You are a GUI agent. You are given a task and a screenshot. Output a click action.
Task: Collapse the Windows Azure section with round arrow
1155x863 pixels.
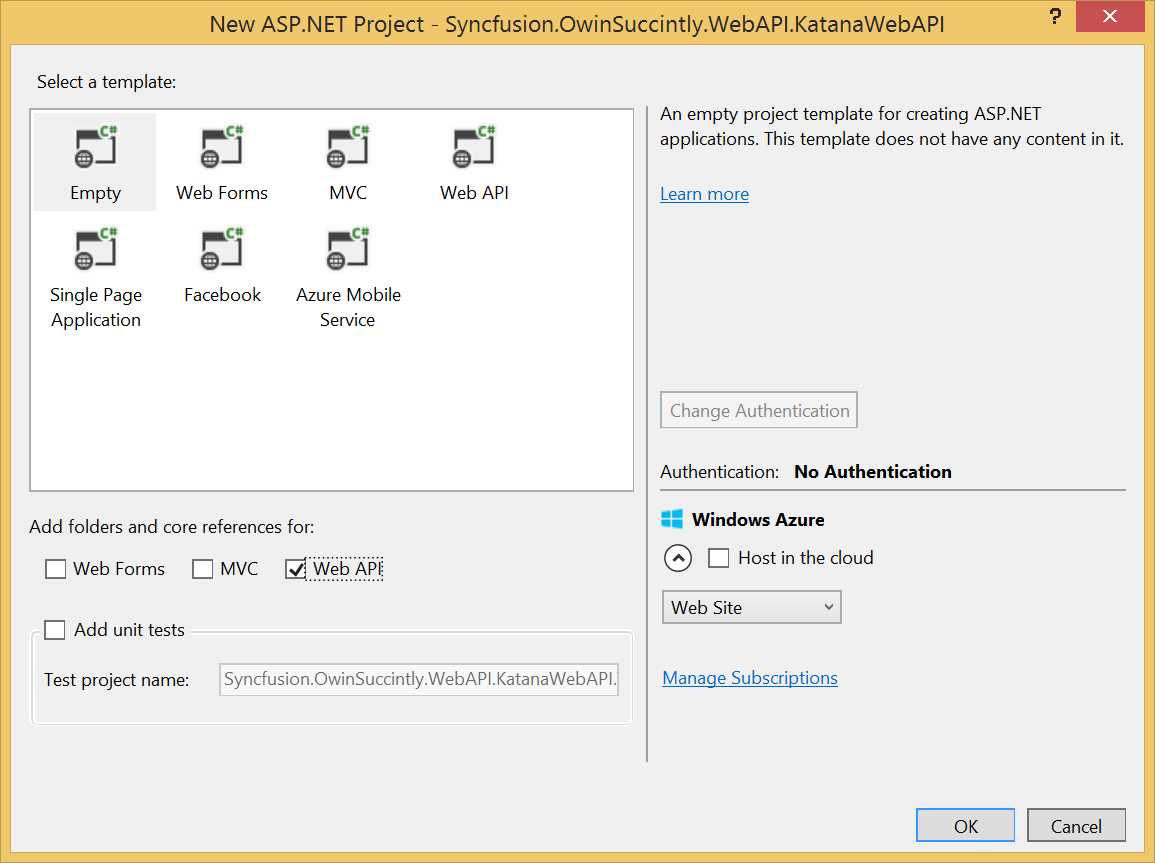click(678, 558)
